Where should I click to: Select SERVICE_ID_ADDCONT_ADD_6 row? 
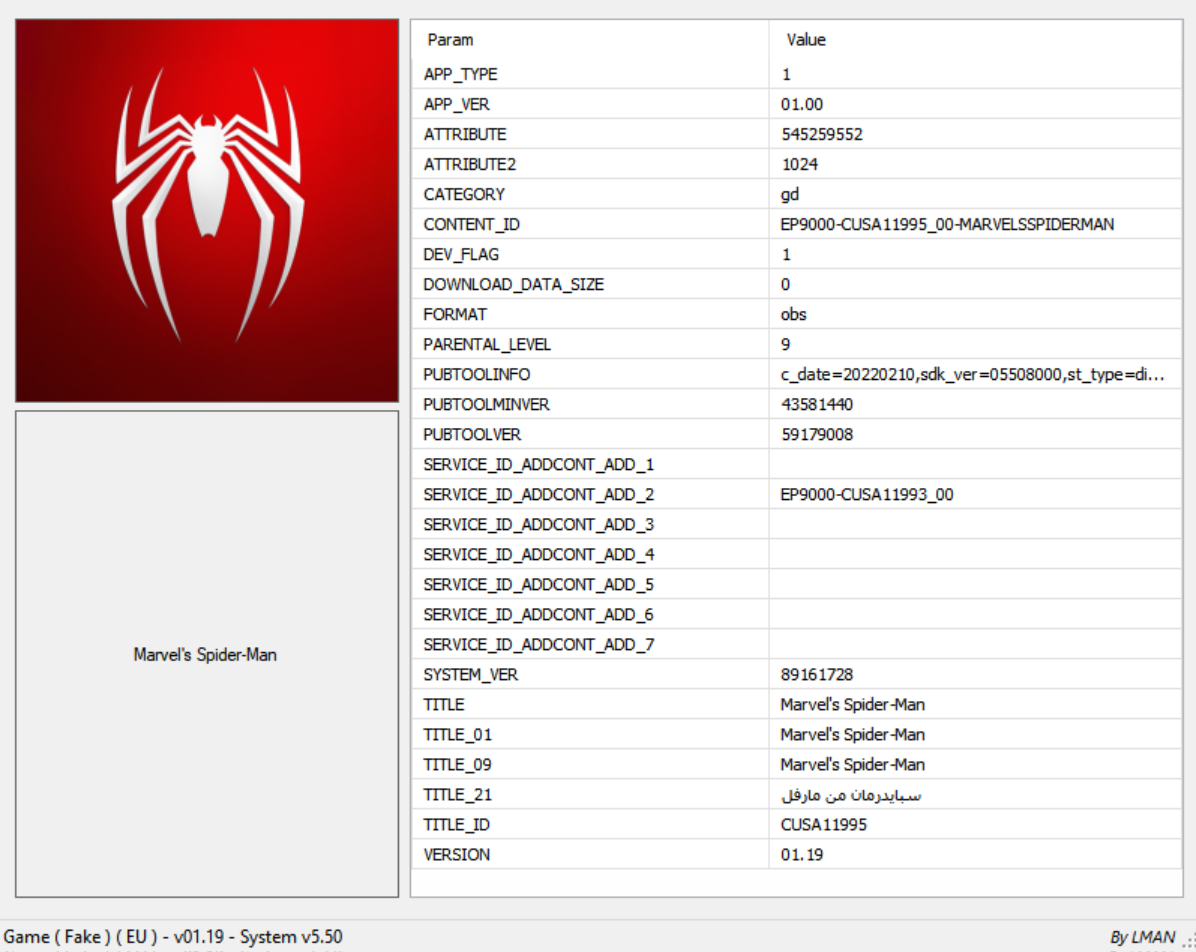(x=796, y=614)
